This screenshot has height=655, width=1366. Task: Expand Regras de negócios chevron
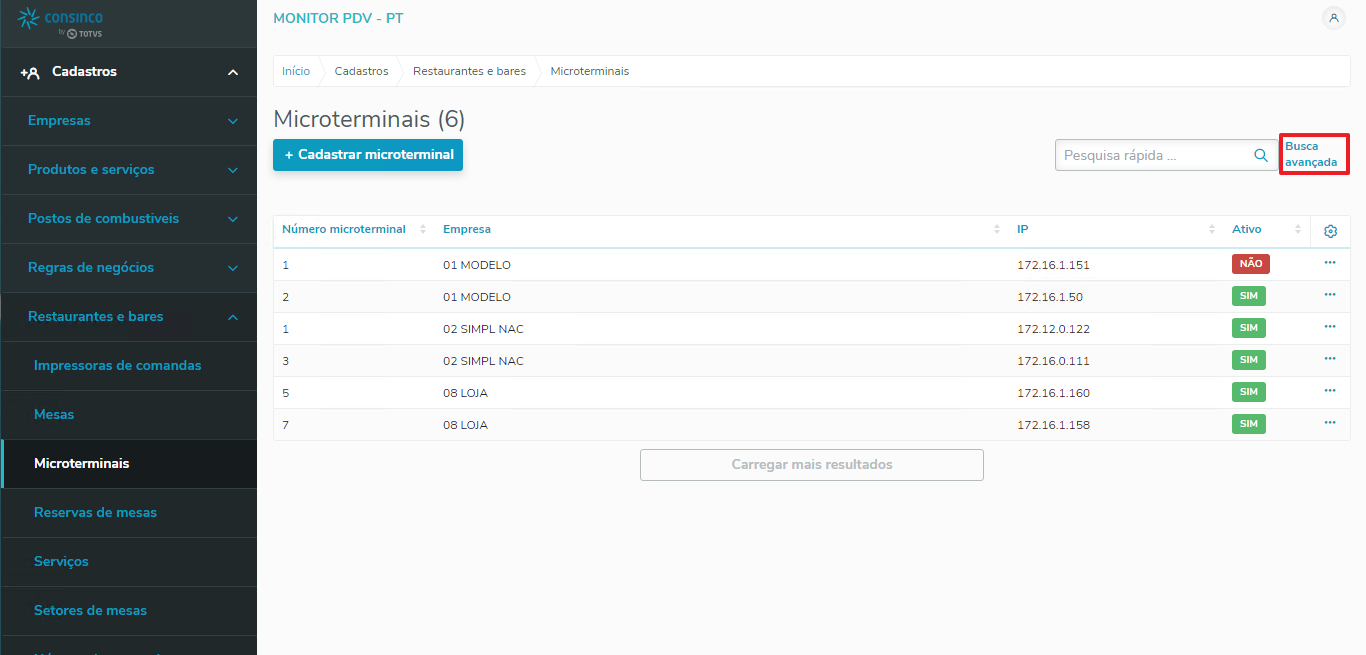pos(233,268)
